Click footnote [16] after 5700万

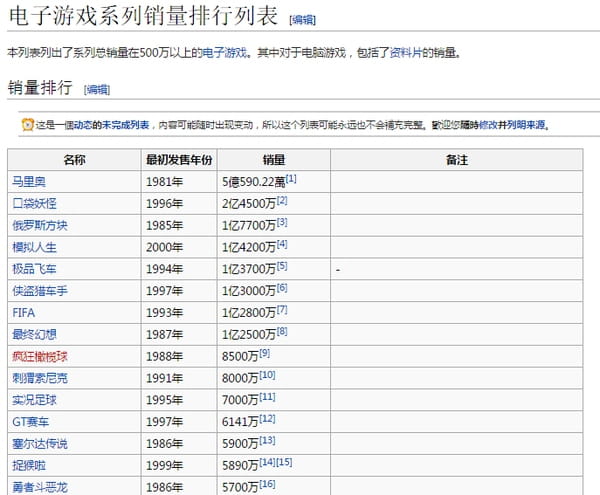pos(267,484)
